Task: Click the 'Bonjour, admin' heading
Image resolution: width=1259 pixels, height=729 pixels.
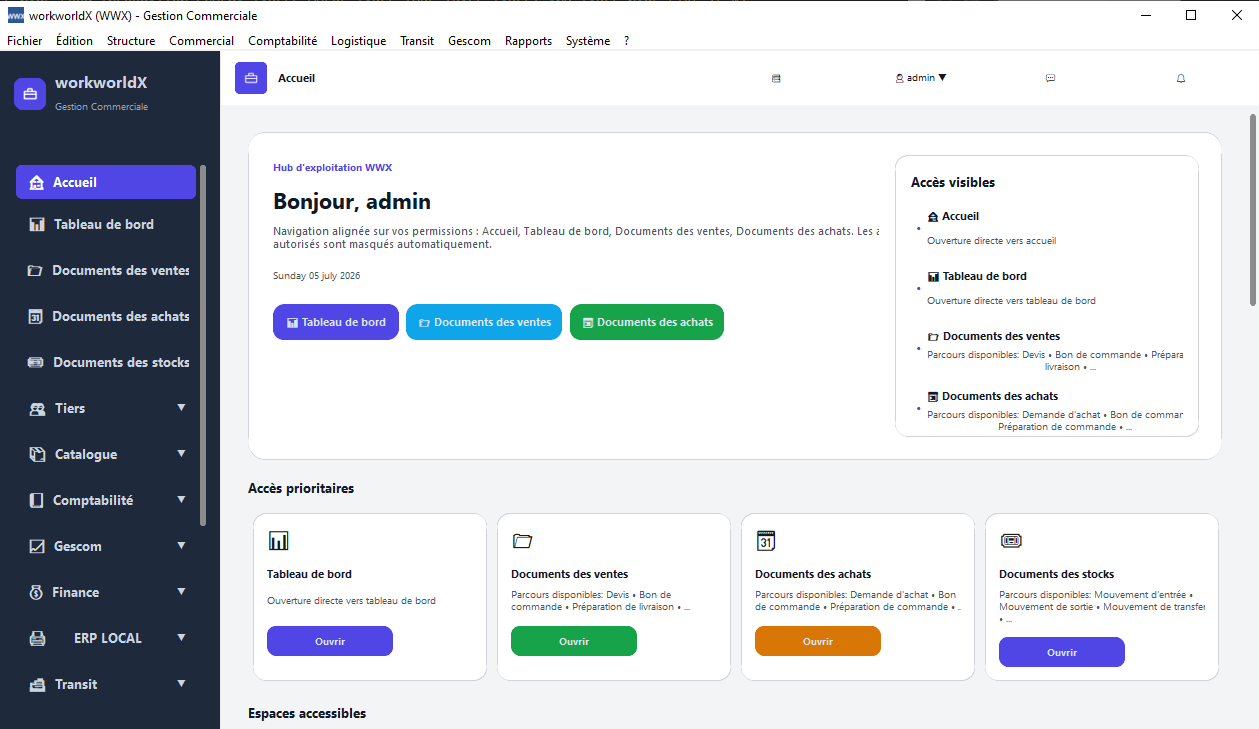Action: [352, 202]
